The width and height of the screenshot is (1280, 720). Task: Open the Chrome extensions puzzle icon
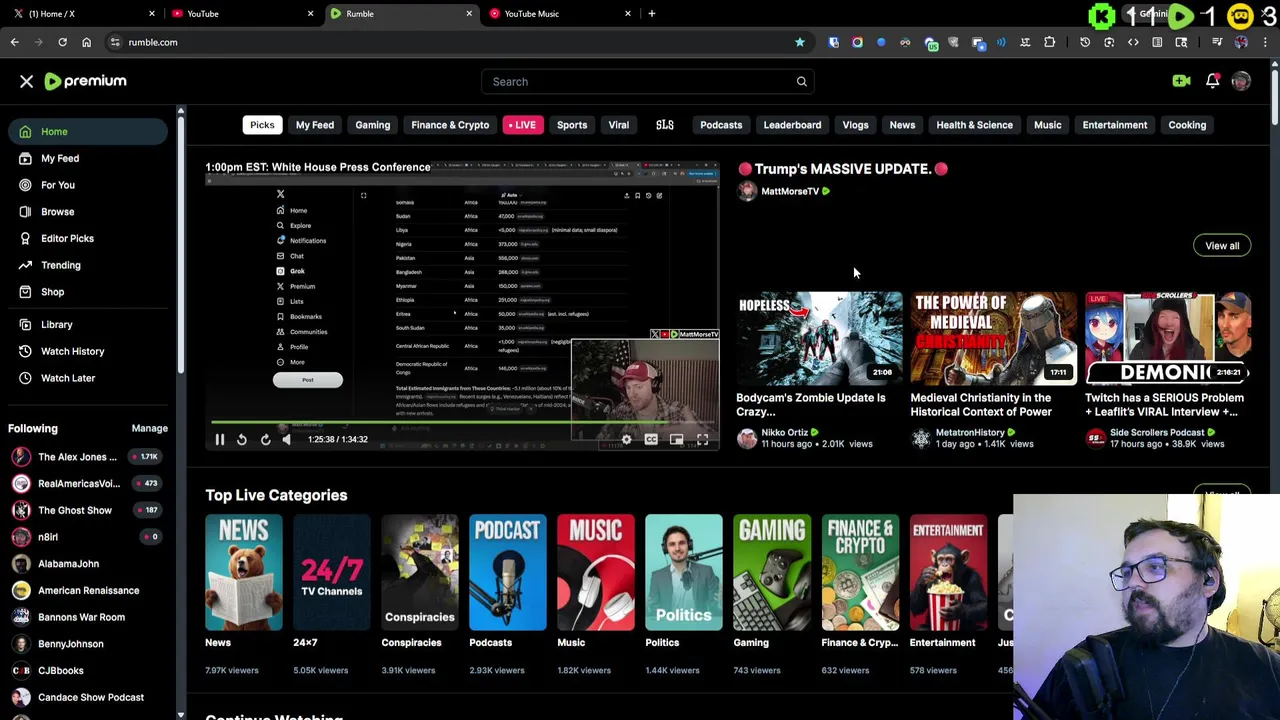(1049, 42)
